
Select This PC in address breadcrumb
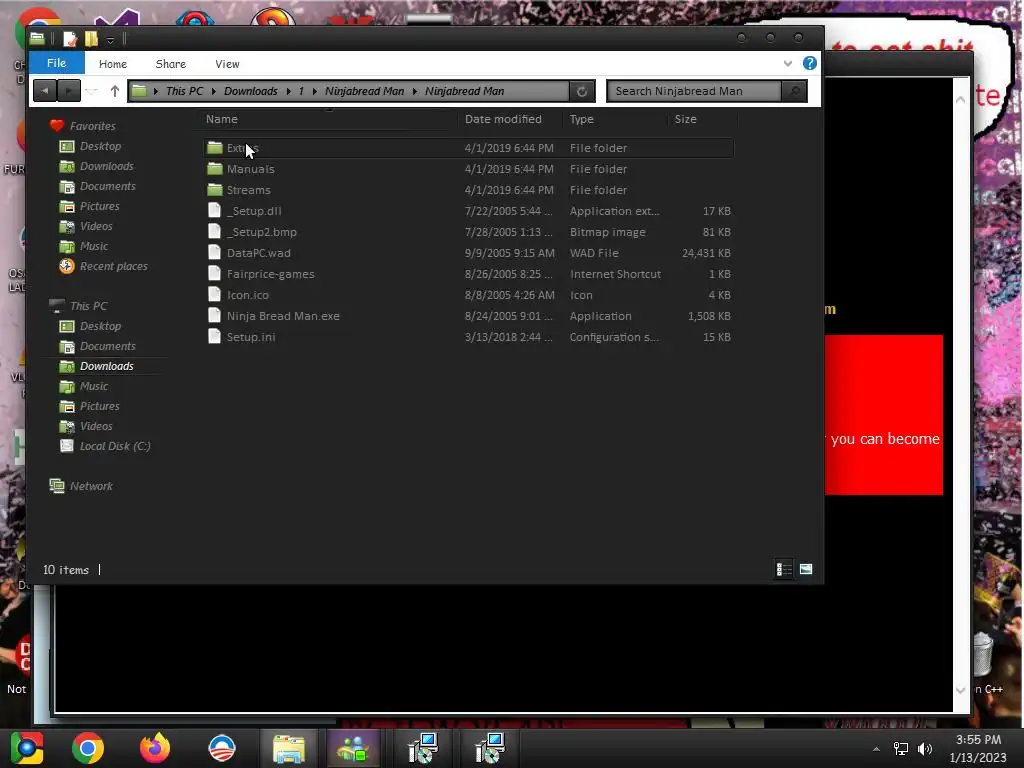[x=184, y=91]
